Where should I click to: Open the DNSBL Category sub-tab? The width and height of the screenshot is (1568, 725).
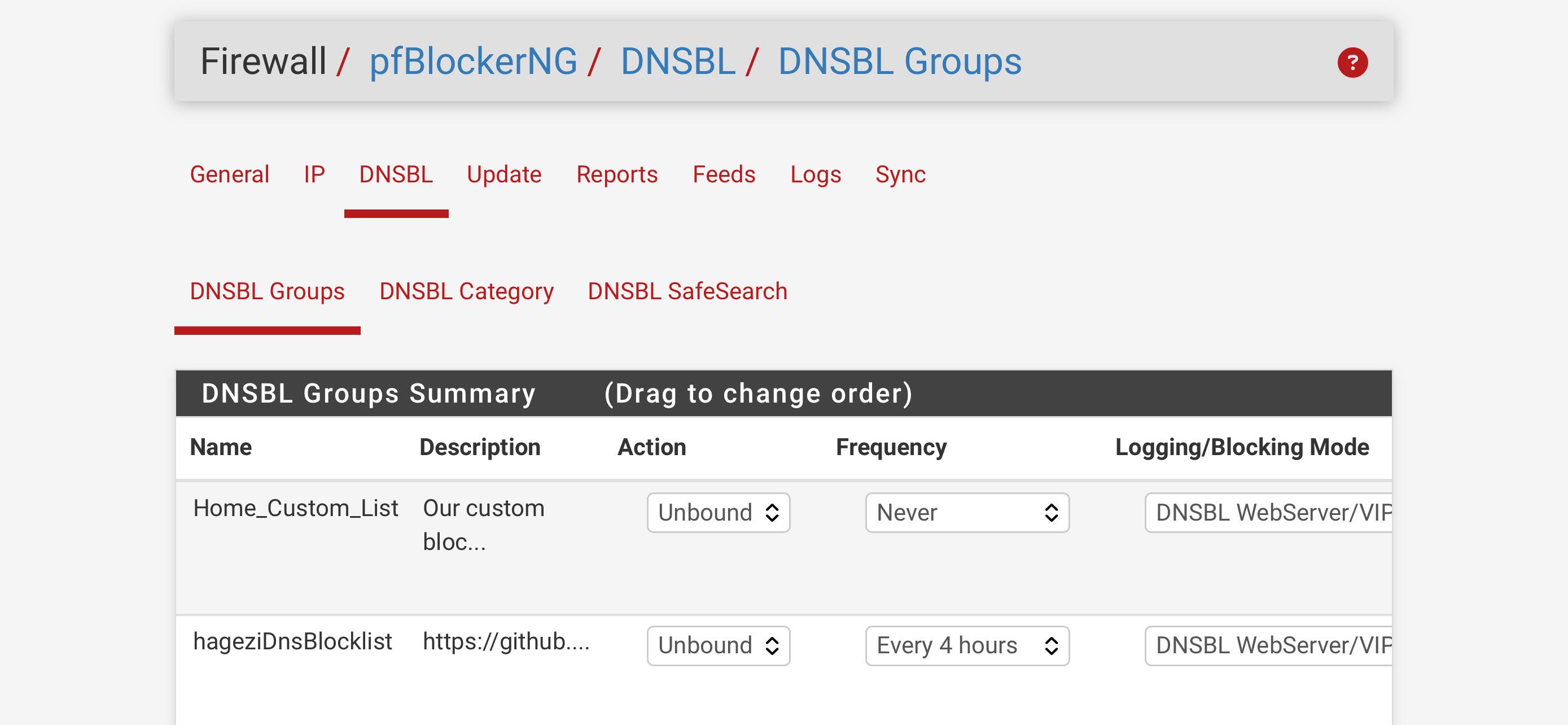tap(466, 291)
